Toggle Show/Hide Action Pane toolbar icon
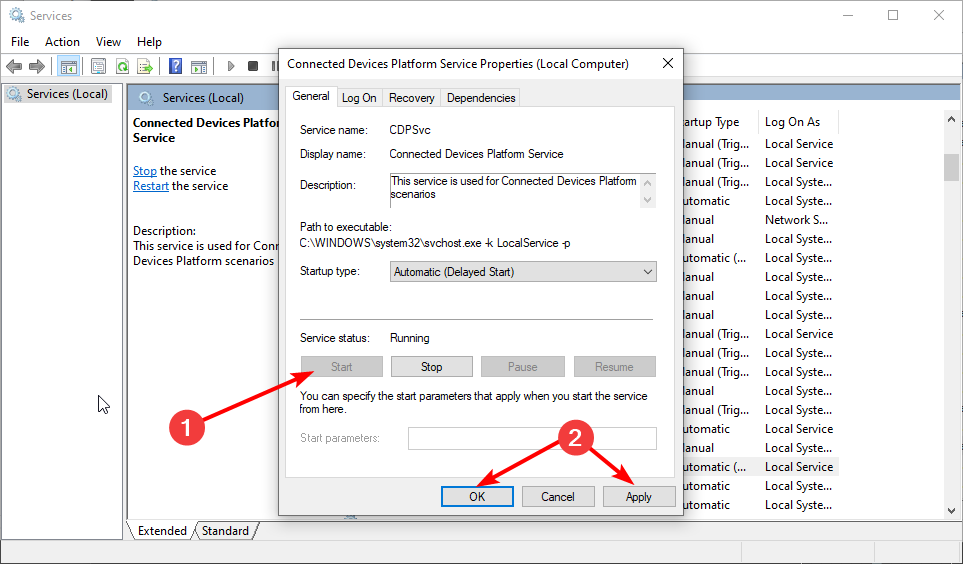This screenshot has width=963, height=564. [199, 66]
